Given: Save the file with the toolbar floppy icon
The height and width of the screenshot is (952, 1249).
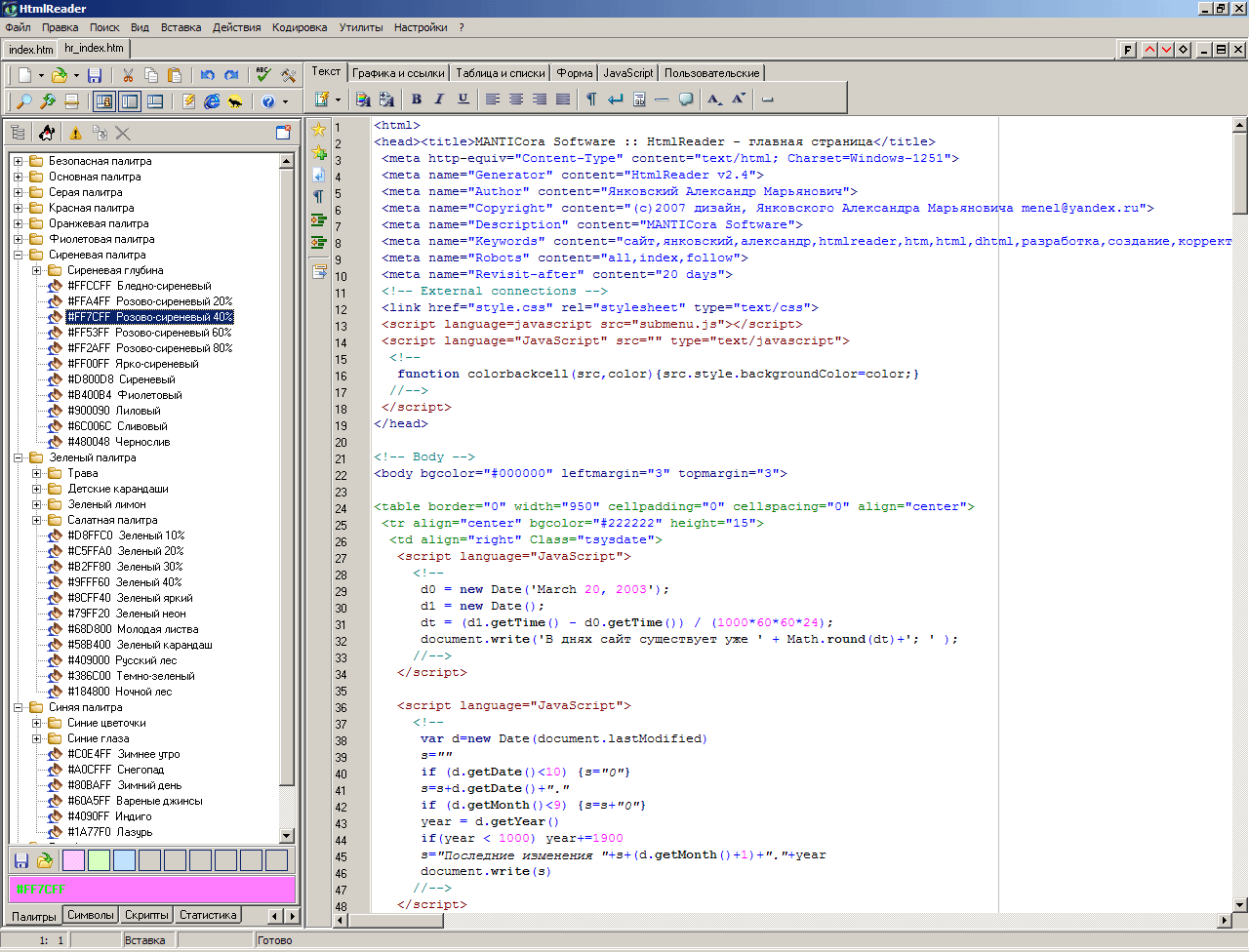Looking at the screenshot, I should 95,75.
